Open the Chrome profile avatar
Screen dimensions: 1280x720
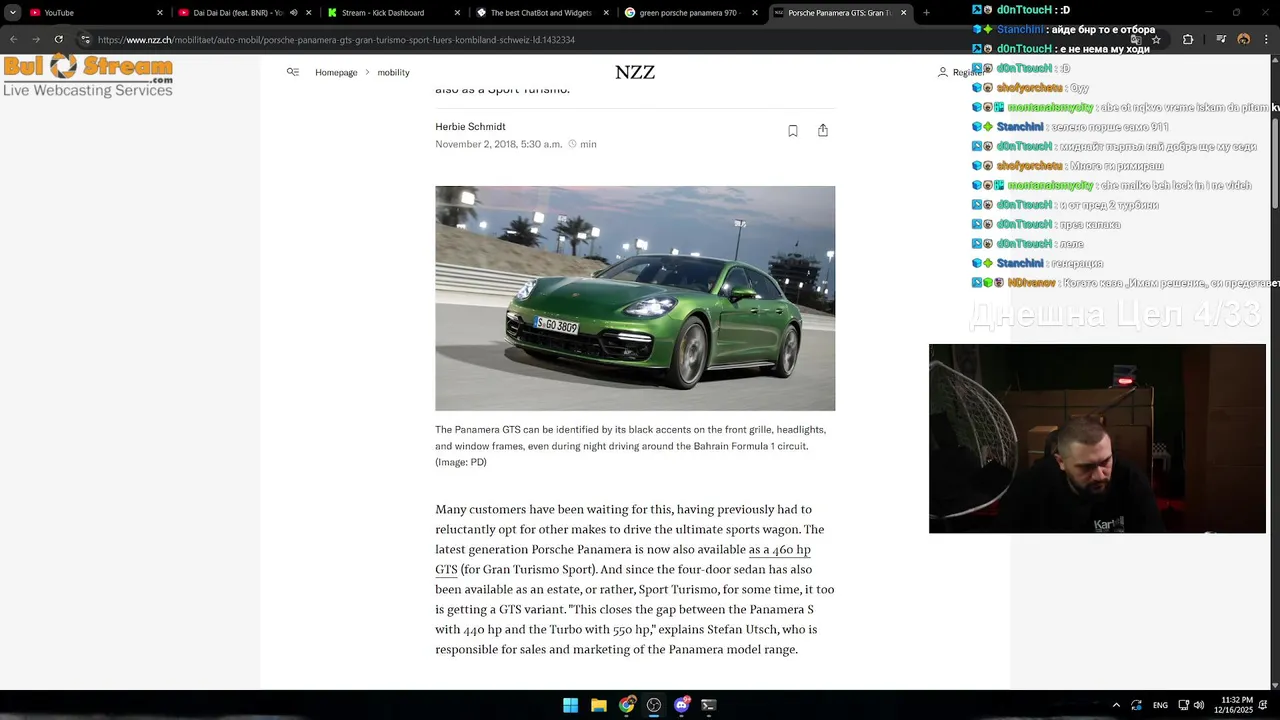point(1244,40)
